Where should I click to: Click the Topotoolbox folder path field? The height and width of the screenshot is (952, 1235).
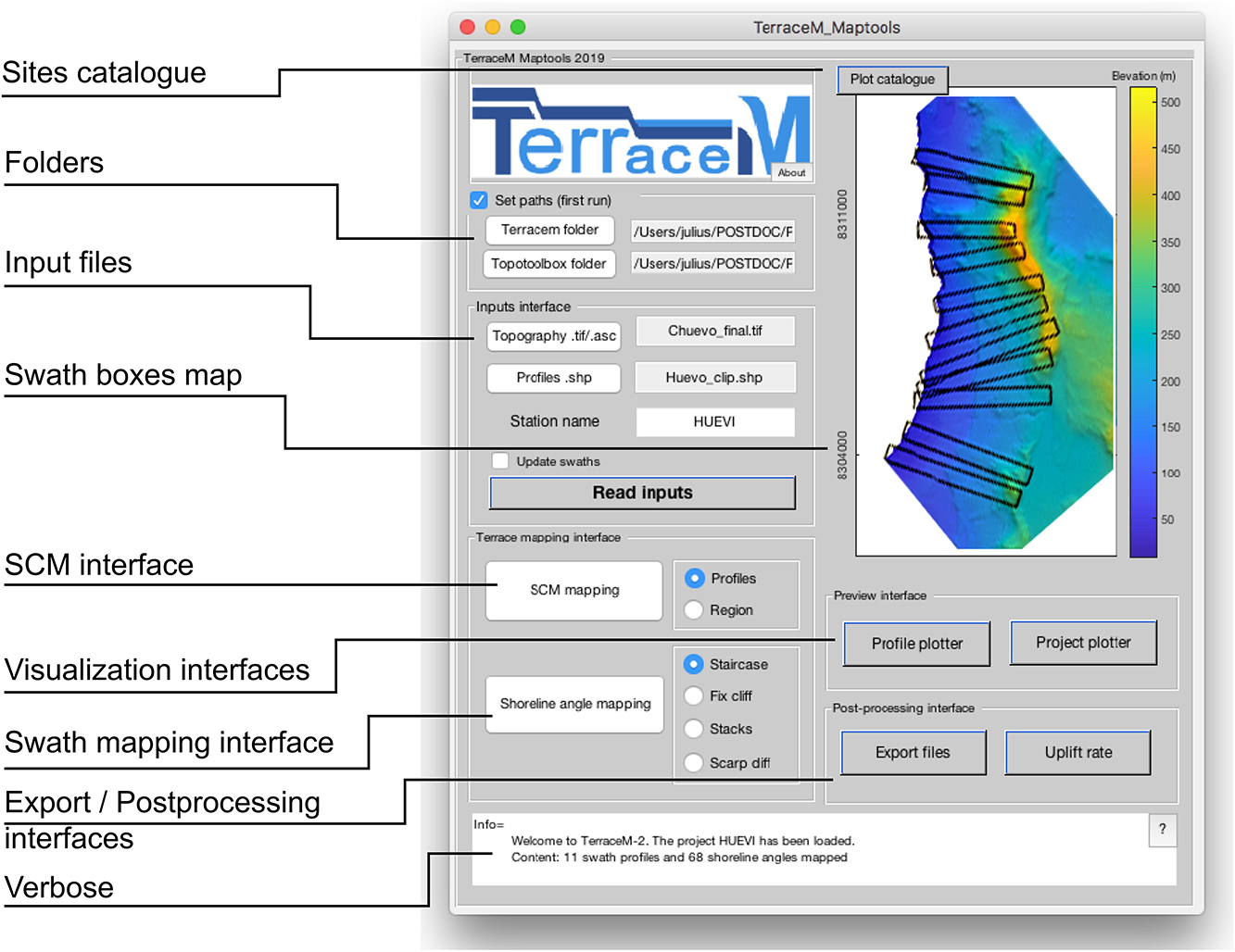pyautogui.click(x=712, y=264)
